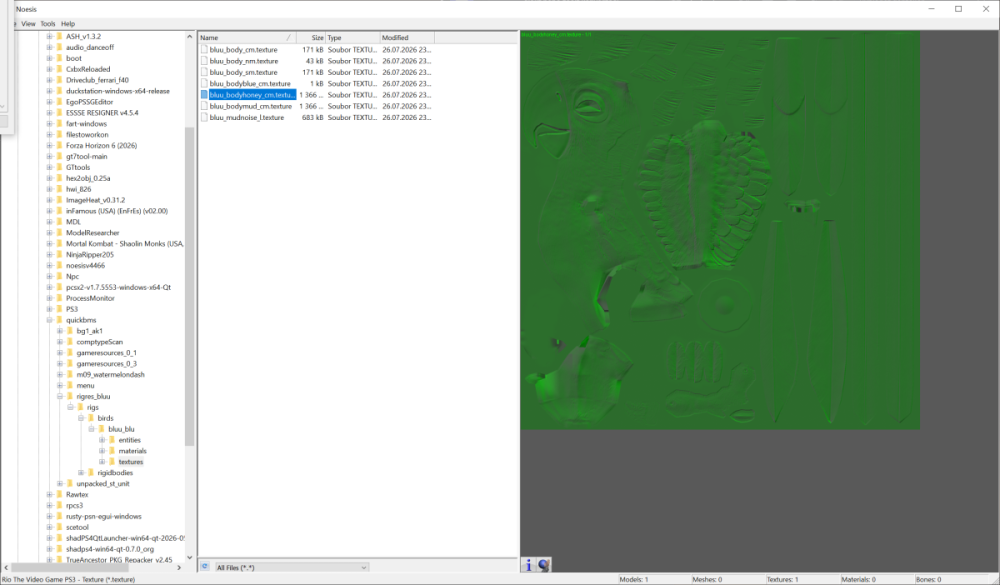Click the gameresources_0_3 folder icon
This screenshot has height=585, width=1000.
coord(70,363)
